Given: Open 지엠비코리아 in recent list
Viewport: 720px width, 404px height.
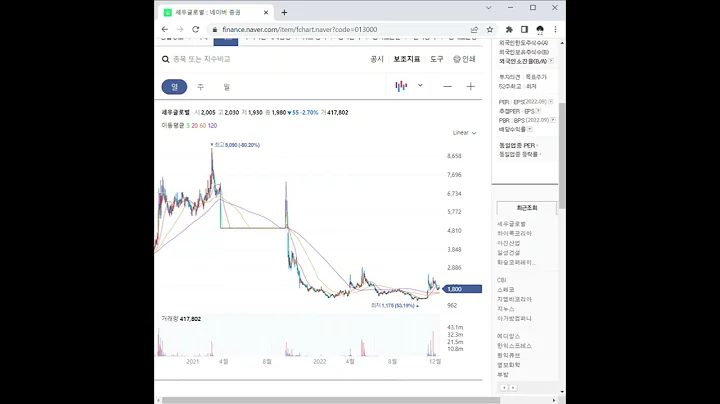Looking at the screenshot, I should tap(514, 299).
